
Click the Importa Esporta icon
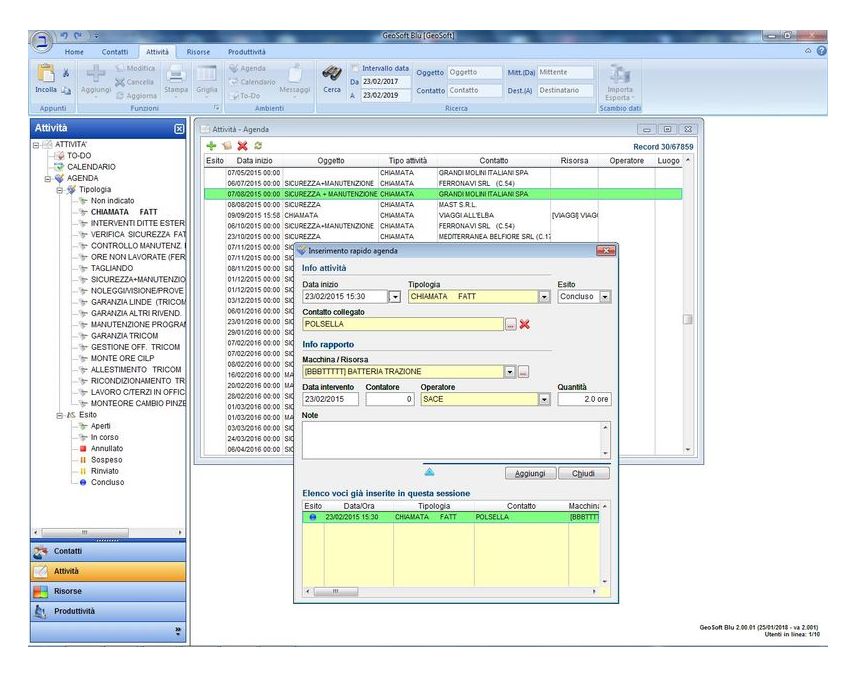tap(620, 73)
